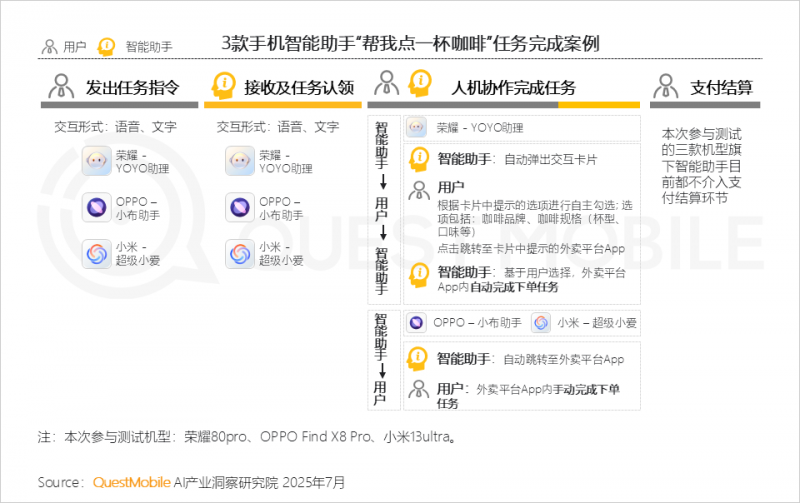
Task: Click the yellow assistant icon beside 接收及任务认领
Action: pos(223,85)
